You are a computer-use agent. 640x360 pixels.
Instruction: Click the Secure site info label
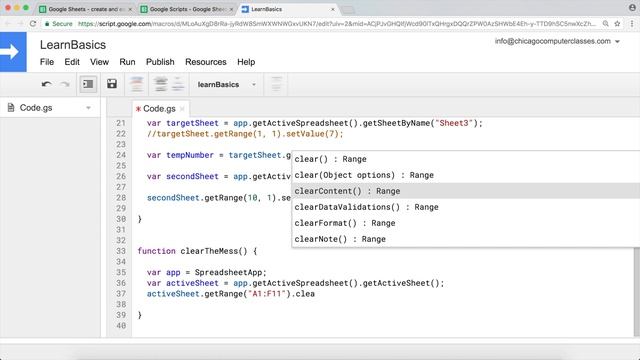(x=59, y=24)
